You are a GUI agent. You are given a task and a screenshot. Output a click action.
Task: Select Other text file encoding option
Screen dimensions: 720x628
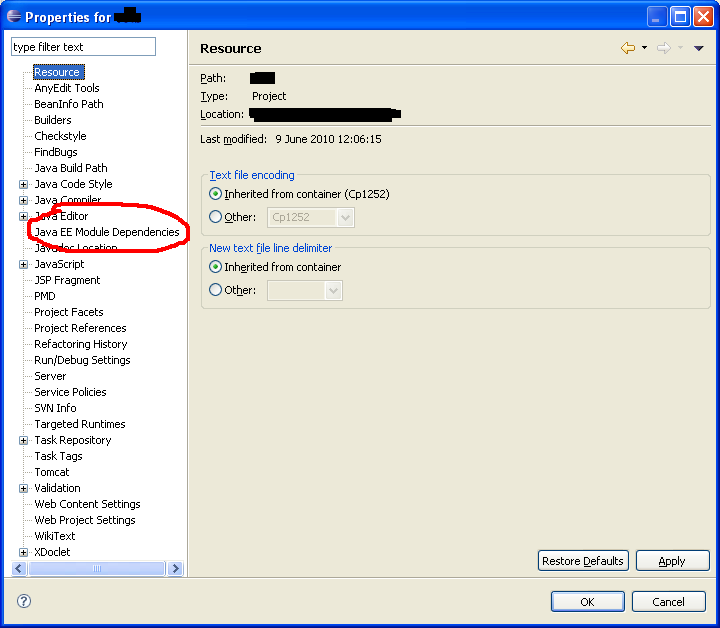point(216,217)
